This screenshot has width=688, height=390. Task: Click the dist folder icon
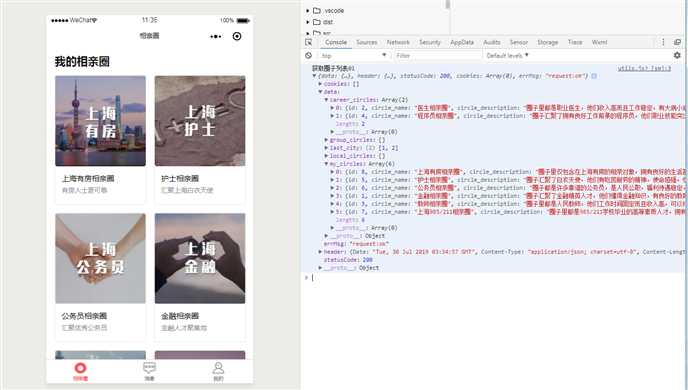pos(317,22)
